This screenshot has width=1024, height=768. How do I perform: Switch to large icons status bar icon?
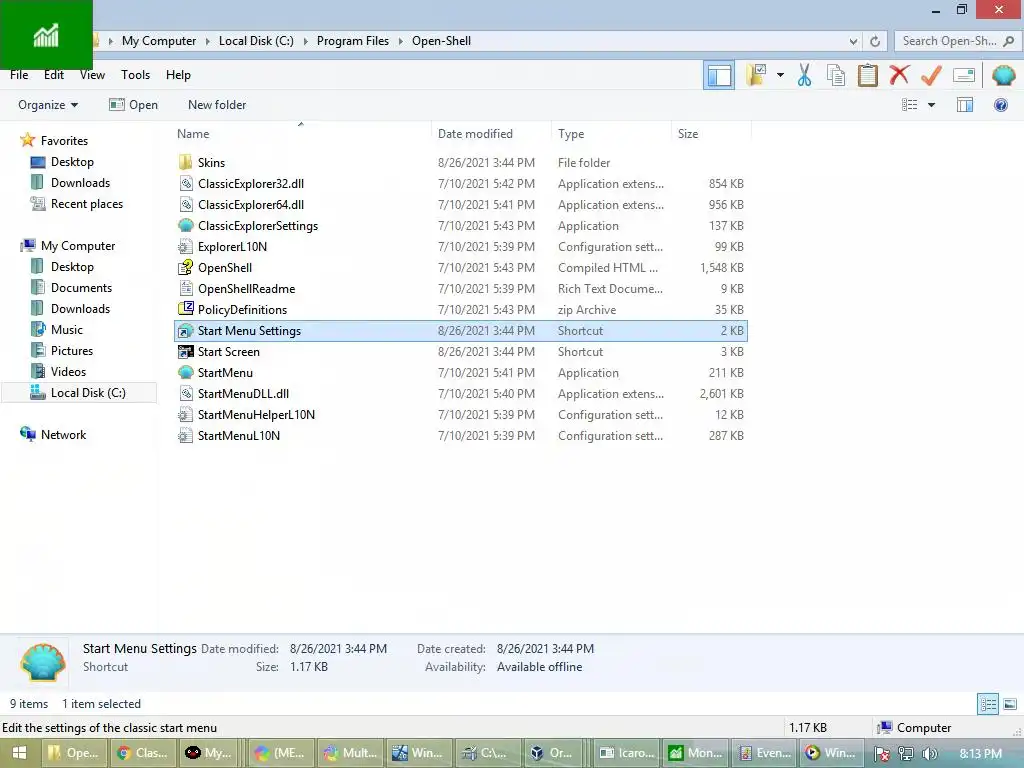pyautogui.click(x=1010, y=704)
